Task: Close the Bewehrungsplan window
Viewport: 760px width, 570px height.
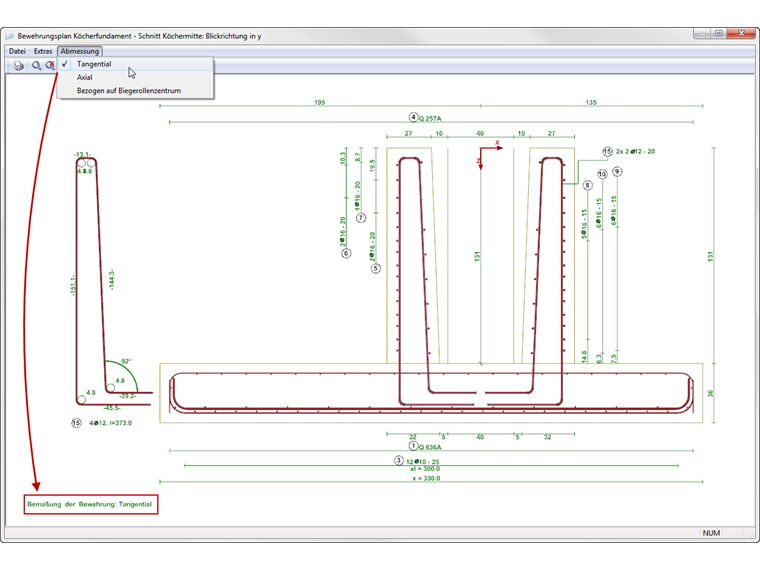Action: (741, 33)
